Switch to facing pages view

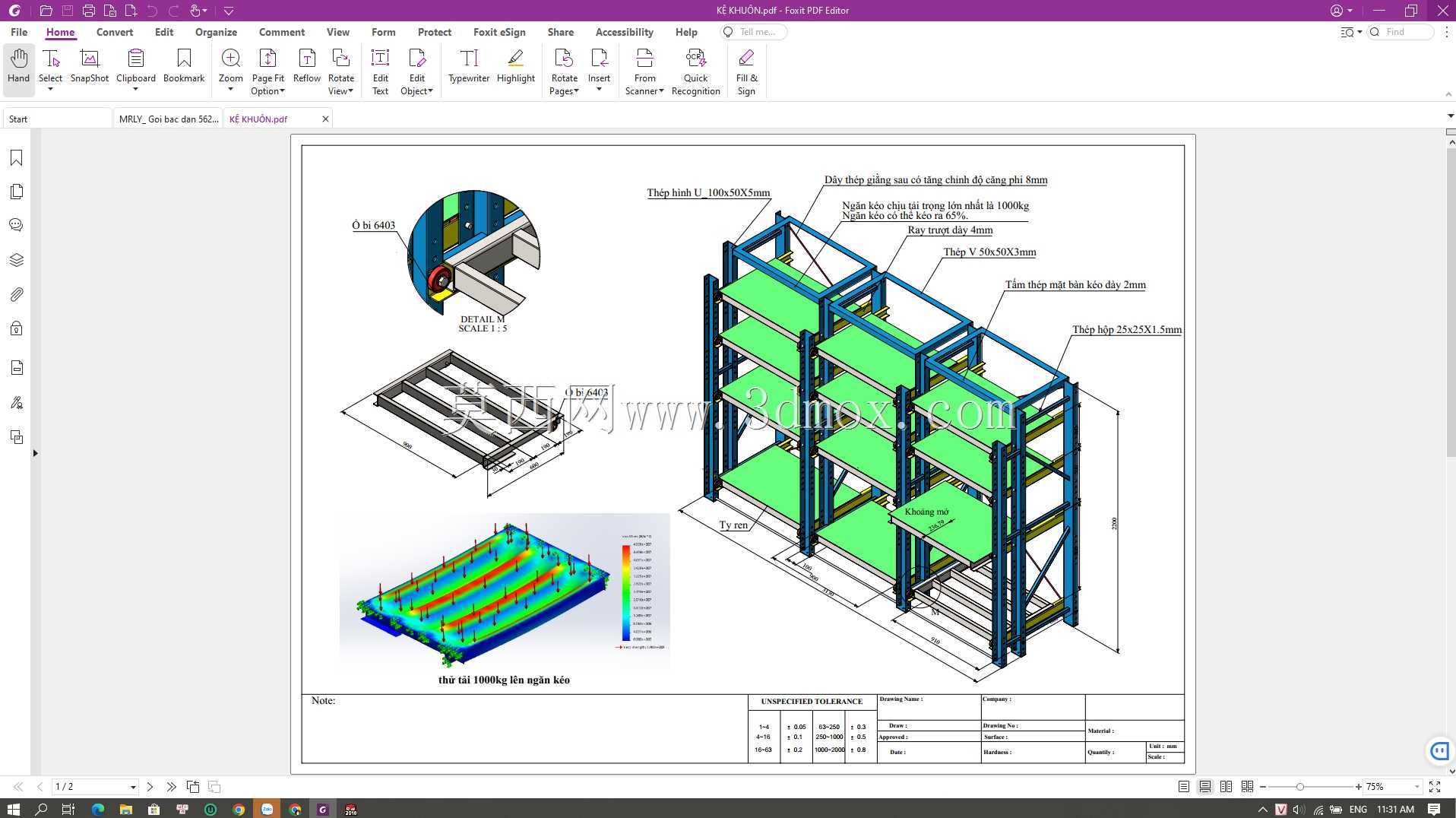point(1226,787)
